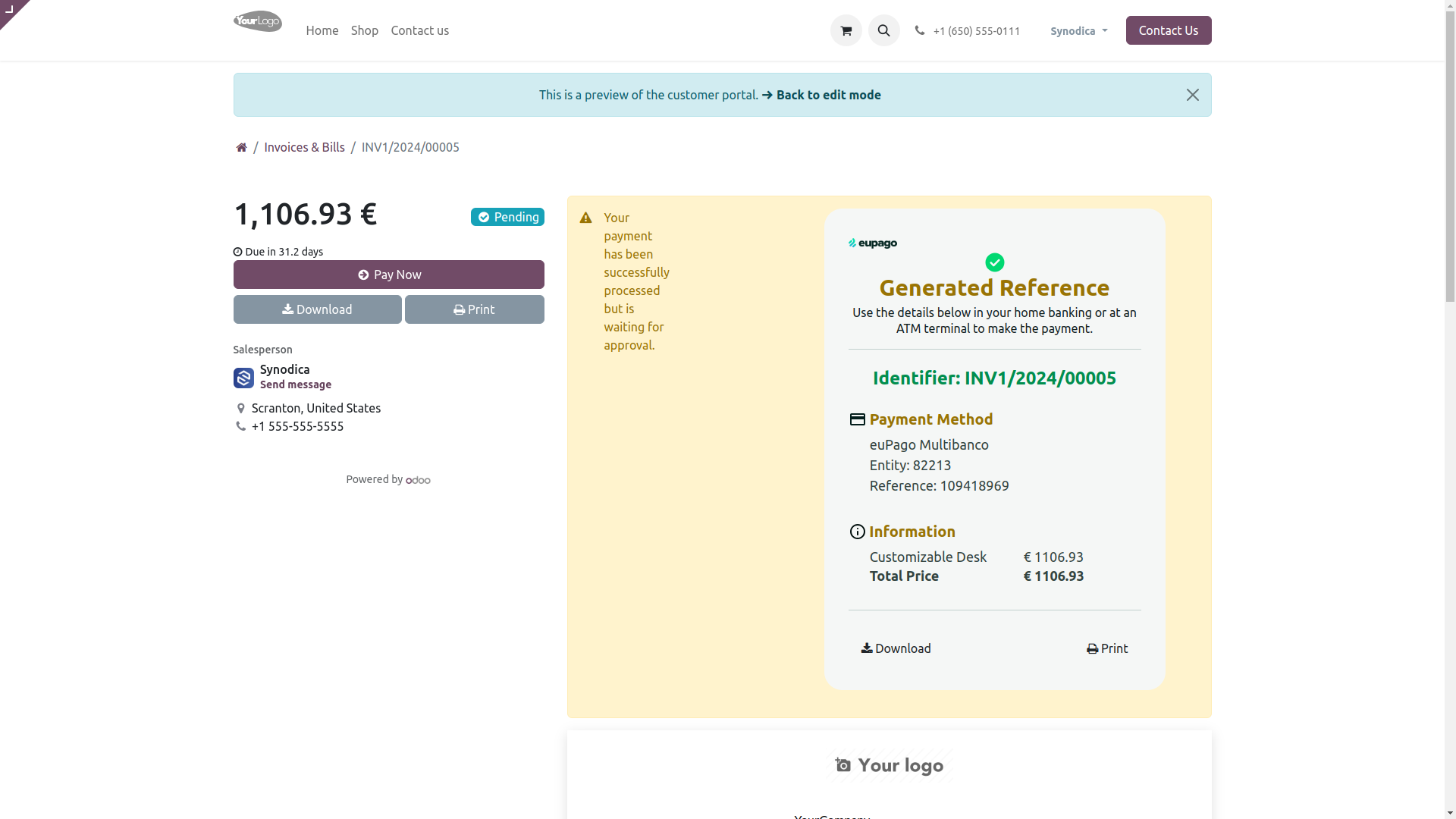The height and width of the screenshot is (819, 1456).
Task: Click the 1,106.93 € invoice amount
Action: click(305, 214)
